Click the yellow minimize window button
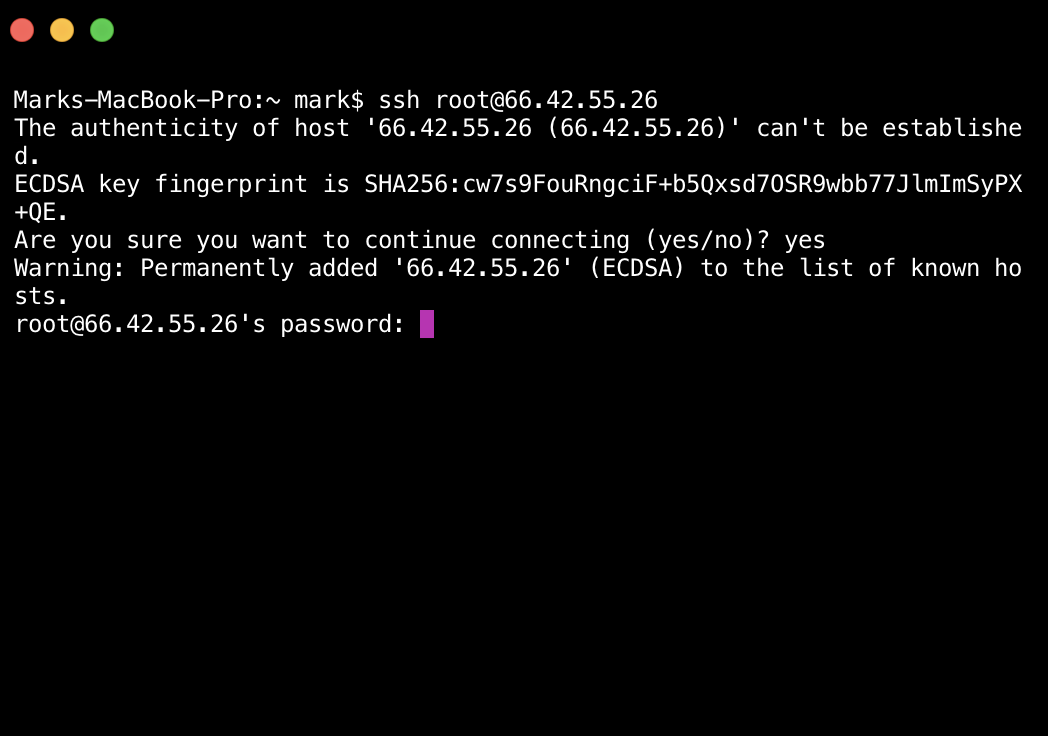This screenshot has height=736, width=1048. pos(62,30)
